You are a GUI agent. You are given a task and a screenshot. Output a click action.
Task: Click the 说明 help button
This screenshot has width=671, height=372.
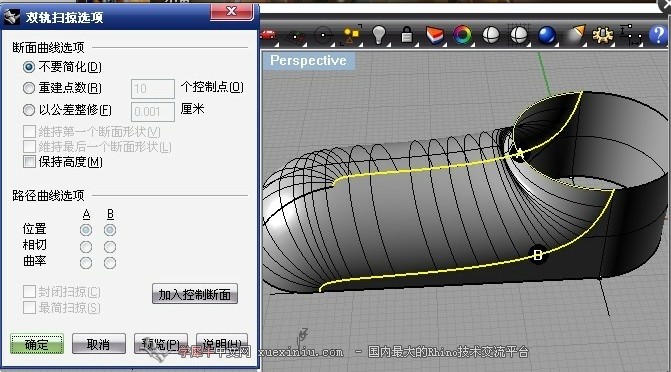click(222, 344)
